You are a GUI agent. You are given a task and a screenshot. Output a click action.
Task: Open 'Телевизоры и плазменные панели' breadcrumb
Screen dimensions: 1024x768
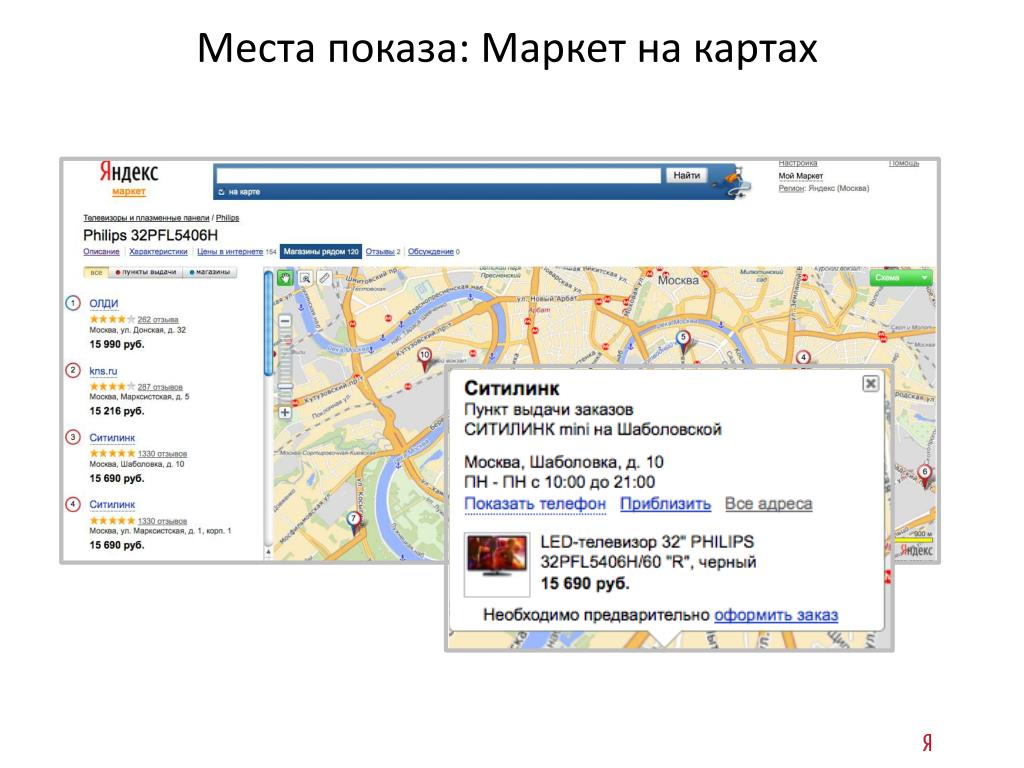pyautogui.click(x=146, y=218)
